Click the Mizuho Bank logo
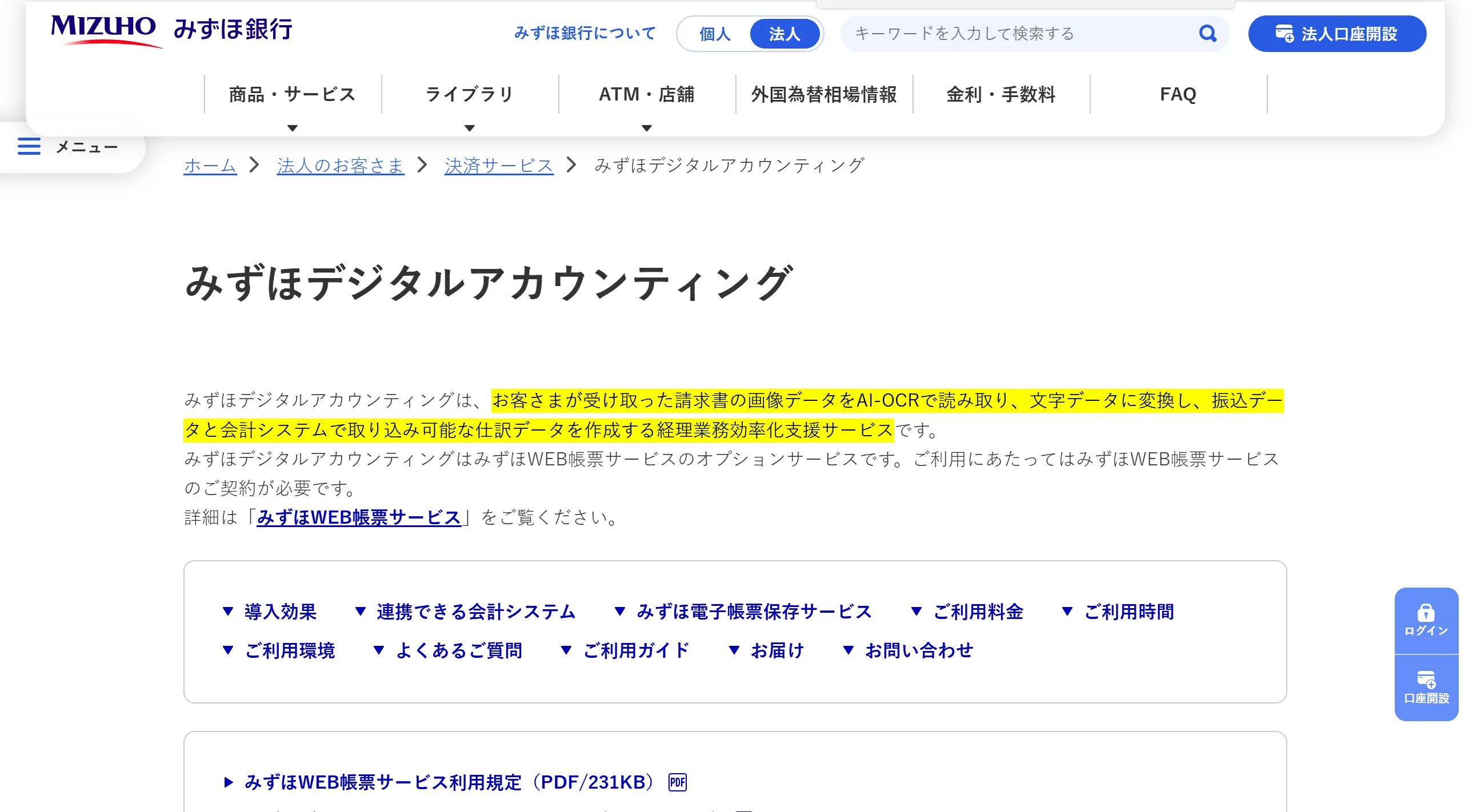Image resolution: width=1473 pixels, height=812 pixels. [x=171, y=30]
